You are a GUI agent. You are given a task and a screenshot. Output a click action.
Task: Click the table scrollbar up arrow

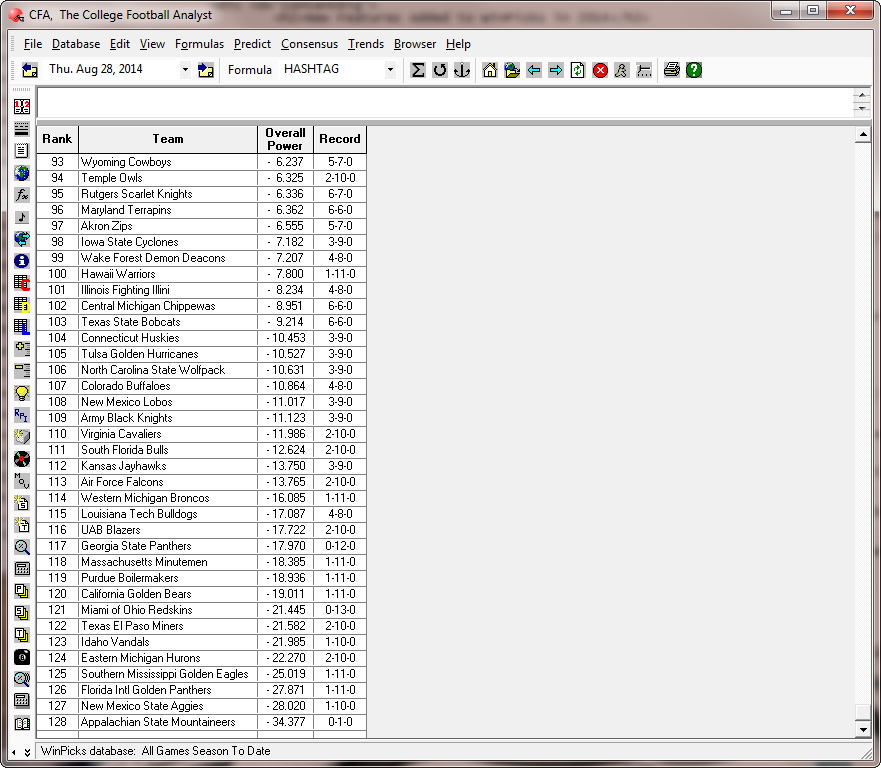[x=862, y=135]
